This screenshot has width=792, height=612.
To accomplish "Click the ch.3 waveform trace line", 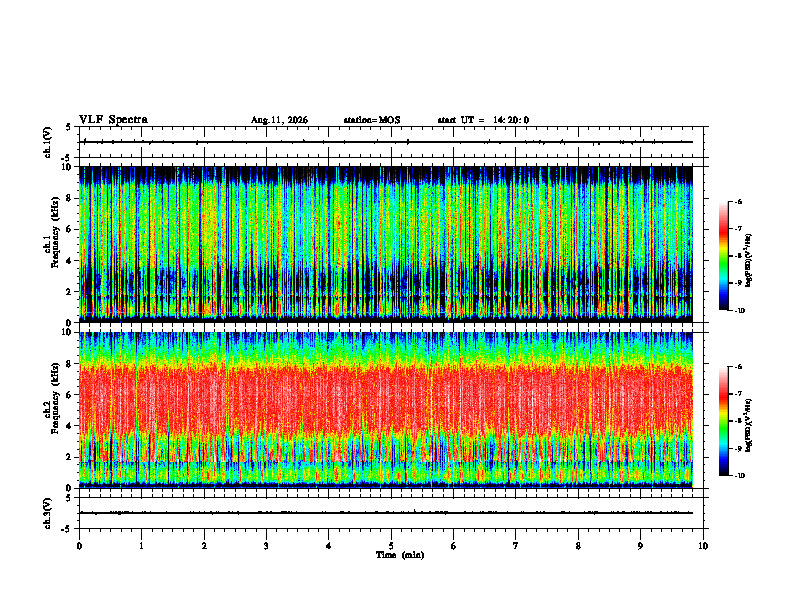I will pyautogui.click(x=386, y=513).
